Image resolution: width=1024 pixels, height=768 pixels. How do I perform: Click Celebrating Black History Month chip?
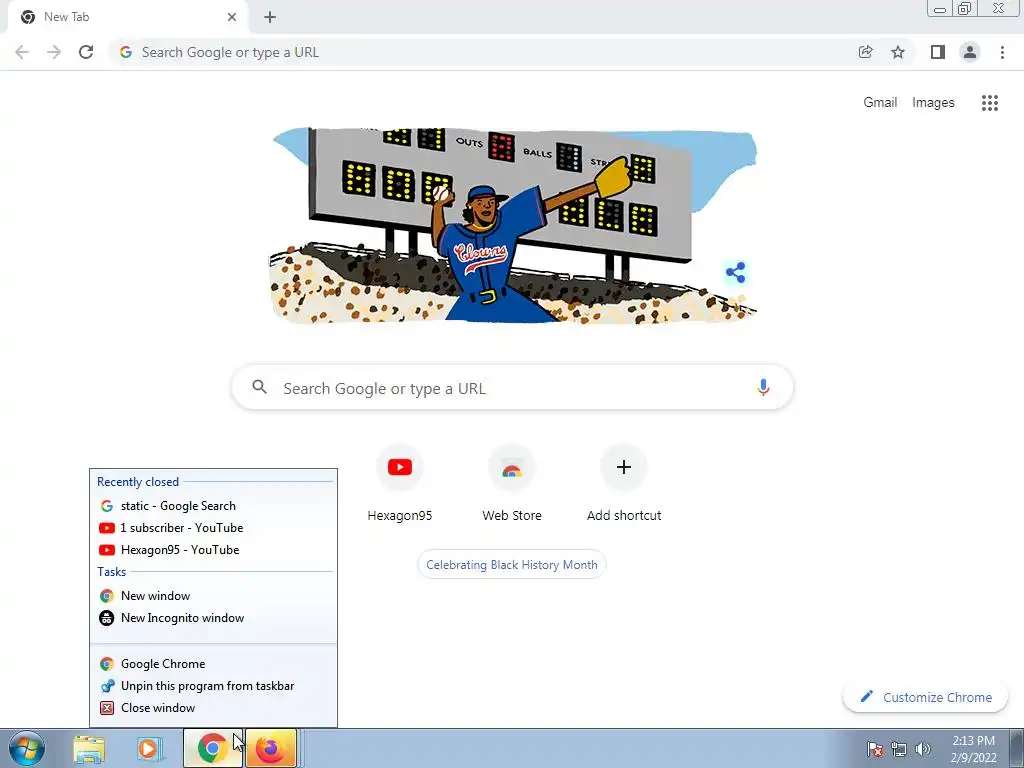tap(511, 565)
